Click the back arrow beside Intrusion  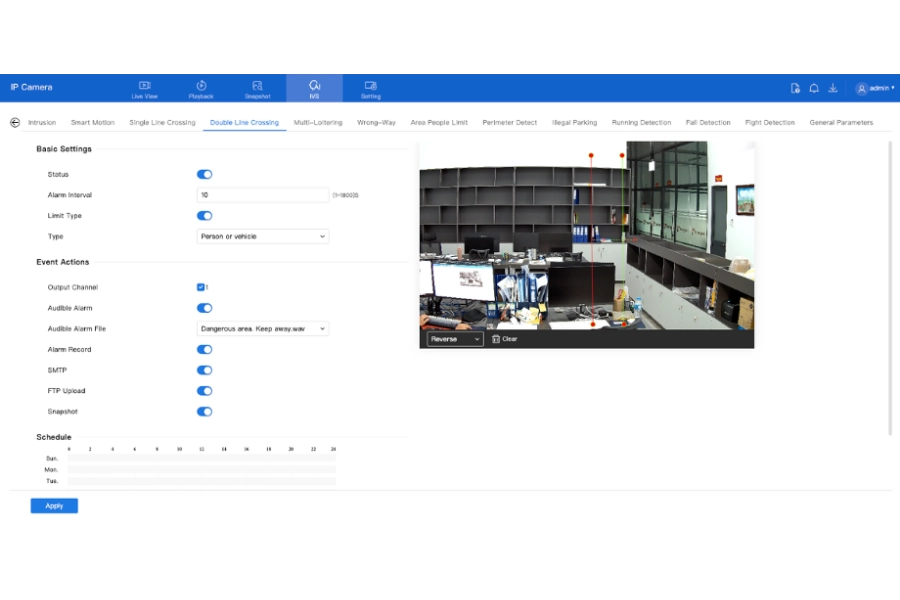[x=15, y=122]
